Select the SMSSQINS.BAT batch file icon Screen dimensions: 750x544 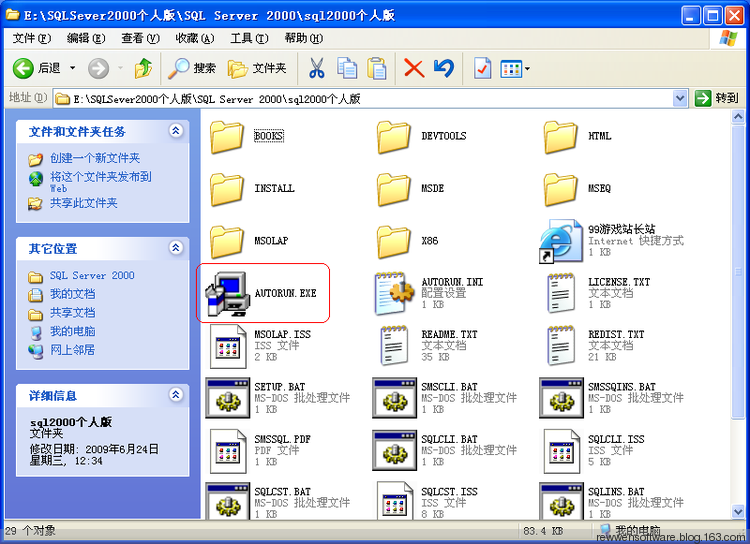tap(561, 398)
